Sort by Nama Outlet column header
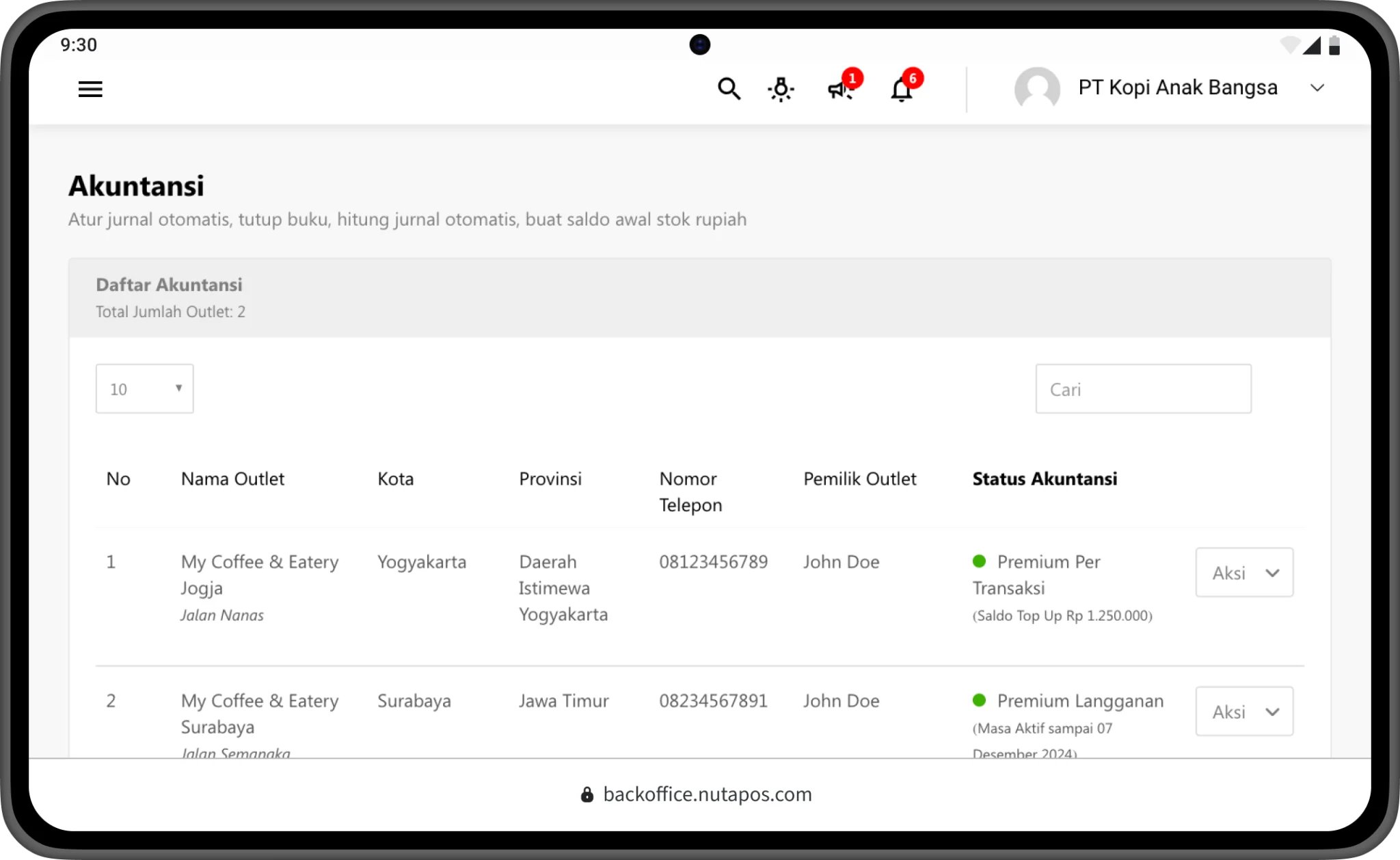 (232, 479)
